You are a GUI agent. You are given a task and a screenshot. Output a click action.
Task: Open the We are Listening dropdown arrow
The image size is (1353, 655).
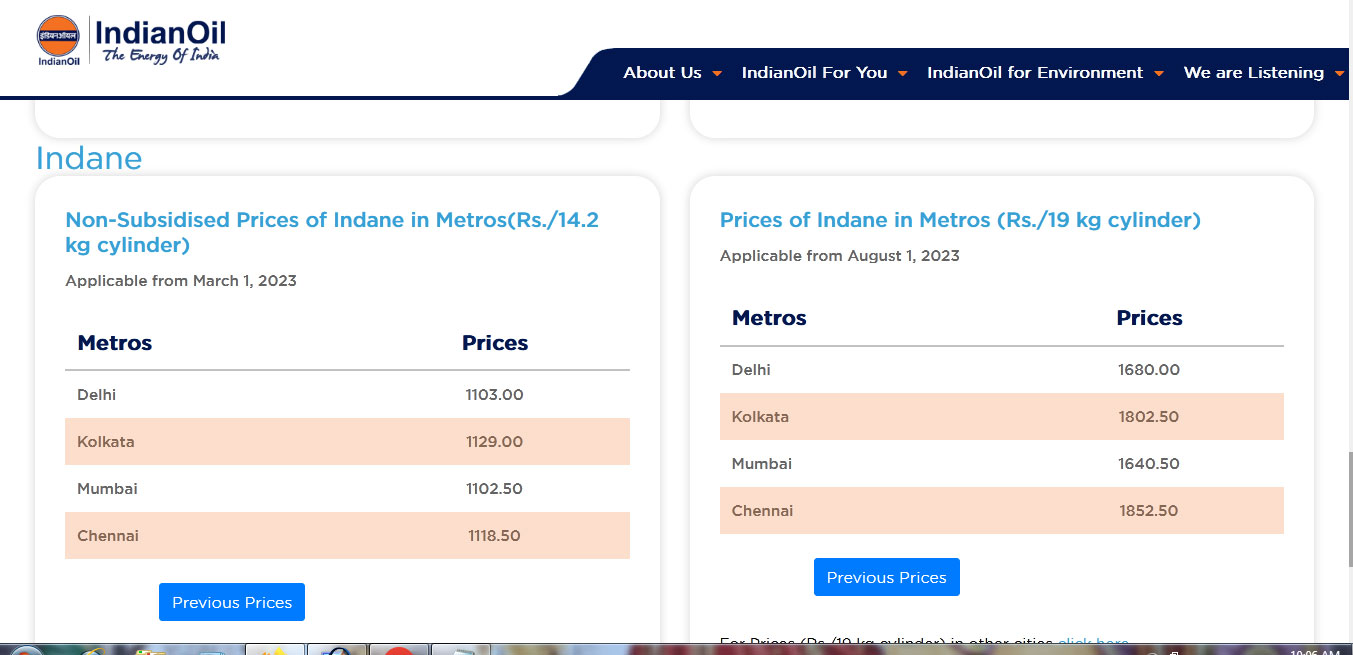click(1339, 73)
